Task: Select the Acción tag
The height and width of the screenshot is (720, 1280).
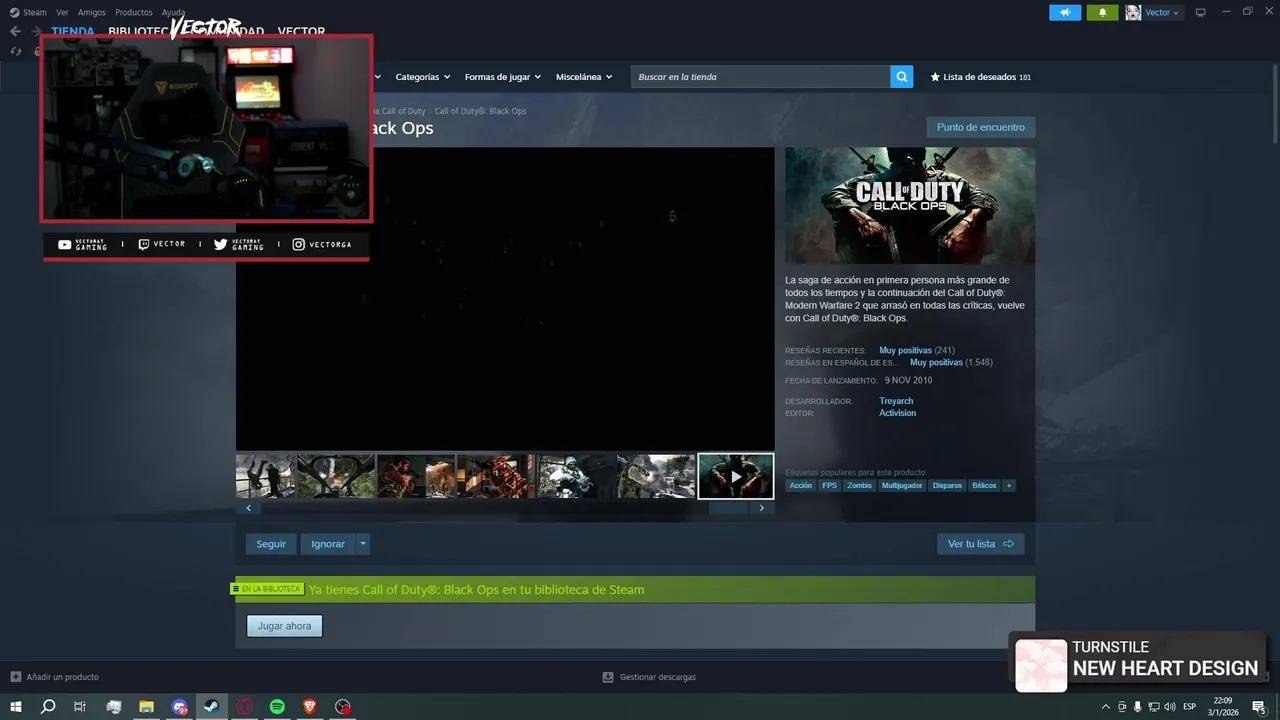Action: point(801,485)
